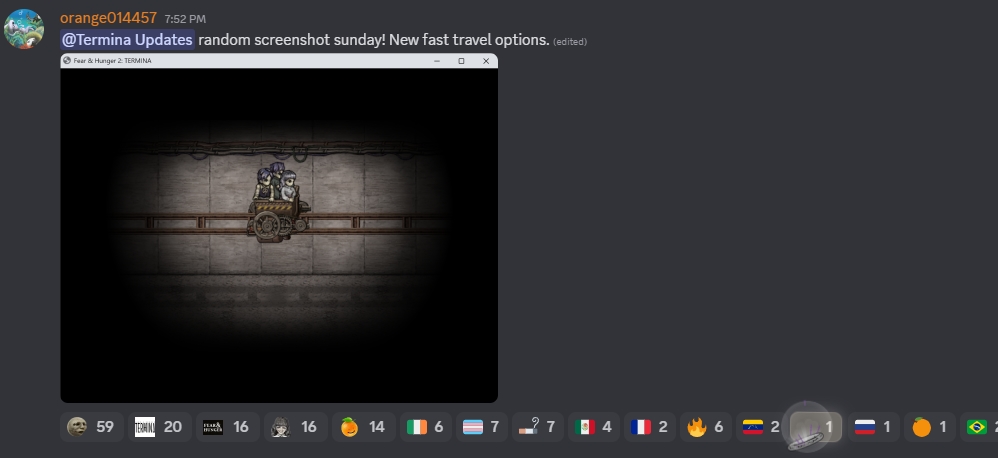Toggle the highlighted saw reaction with 1
This screenshot has width=998, height=458.
[817, 427]
